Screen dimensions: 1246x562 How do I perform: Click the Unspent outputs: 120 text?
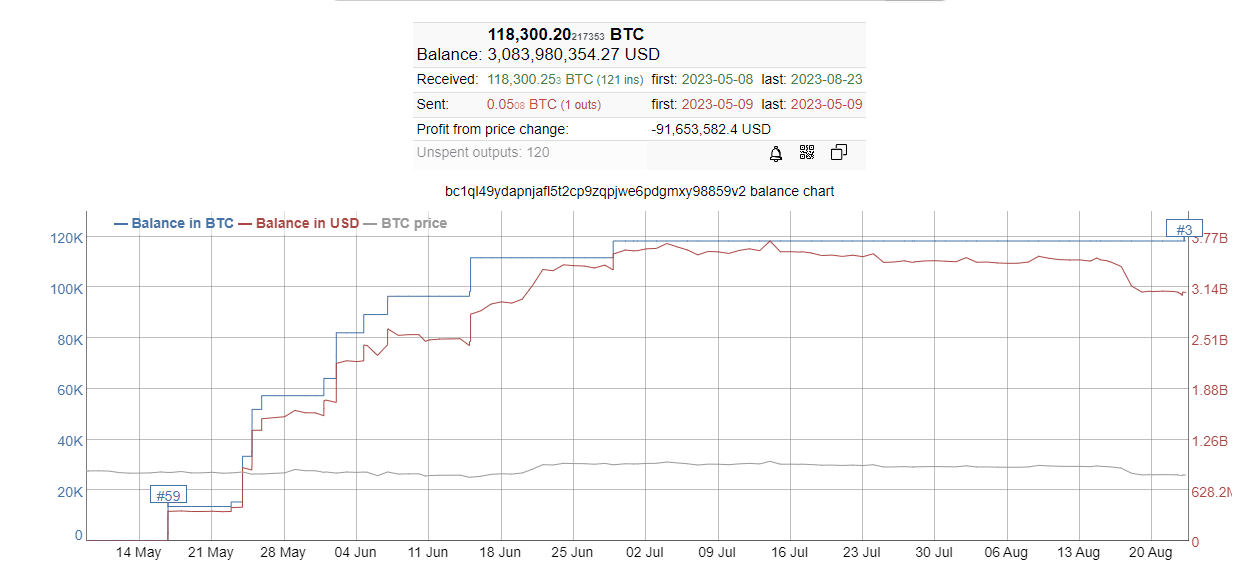pos(483,153)
